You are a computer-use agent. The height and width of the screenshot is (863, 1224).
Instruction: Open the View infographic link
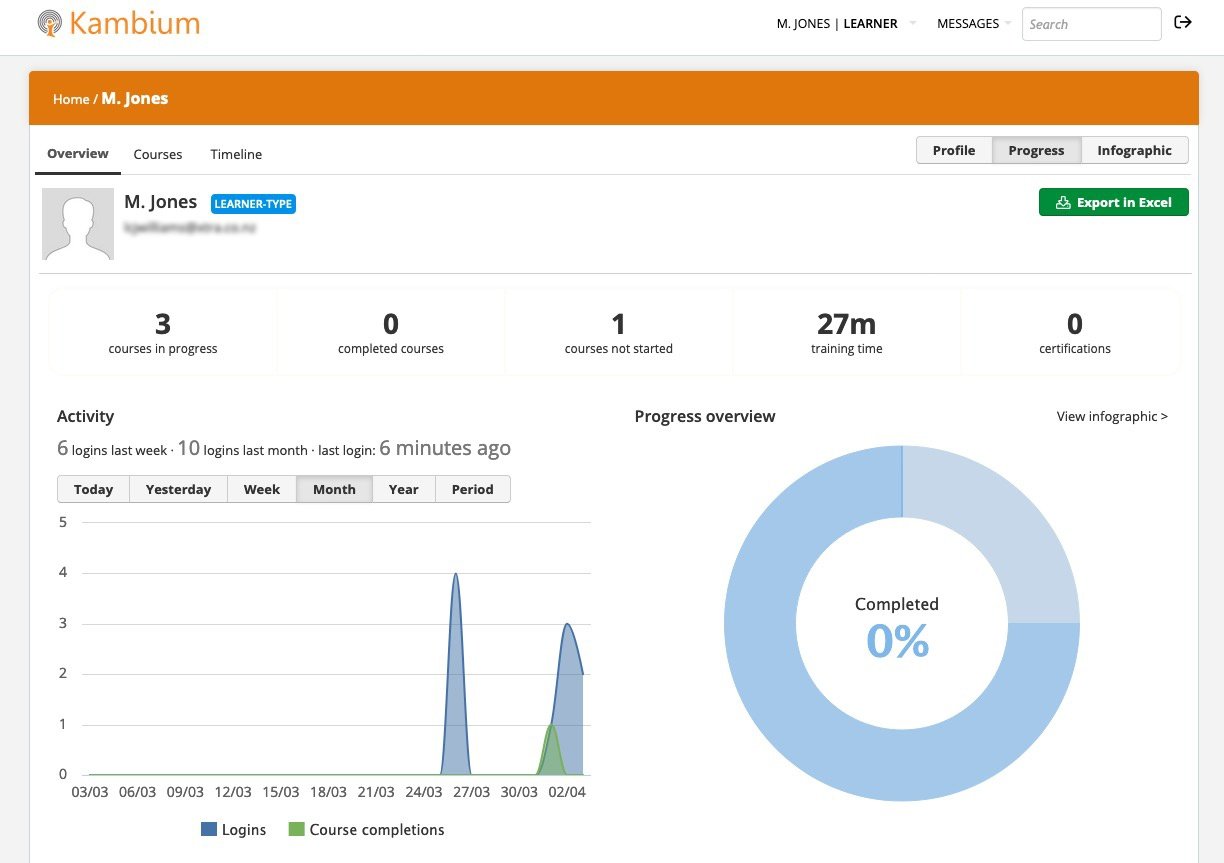pos(1111,416)
